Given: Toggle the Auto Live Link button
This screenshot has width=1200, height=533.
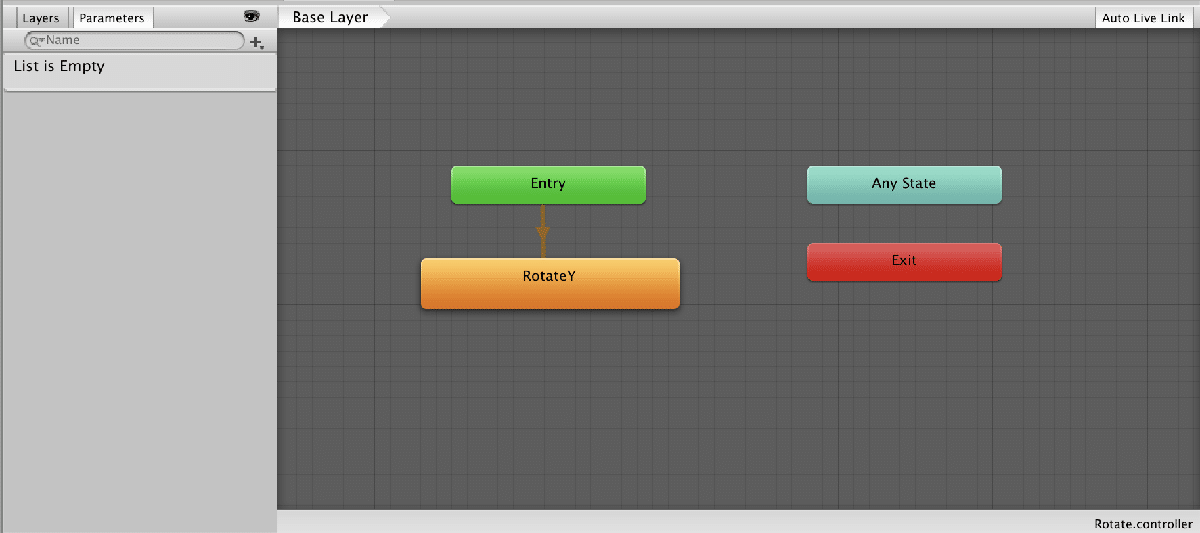Looking at the screenshot, I should 1143,18.
